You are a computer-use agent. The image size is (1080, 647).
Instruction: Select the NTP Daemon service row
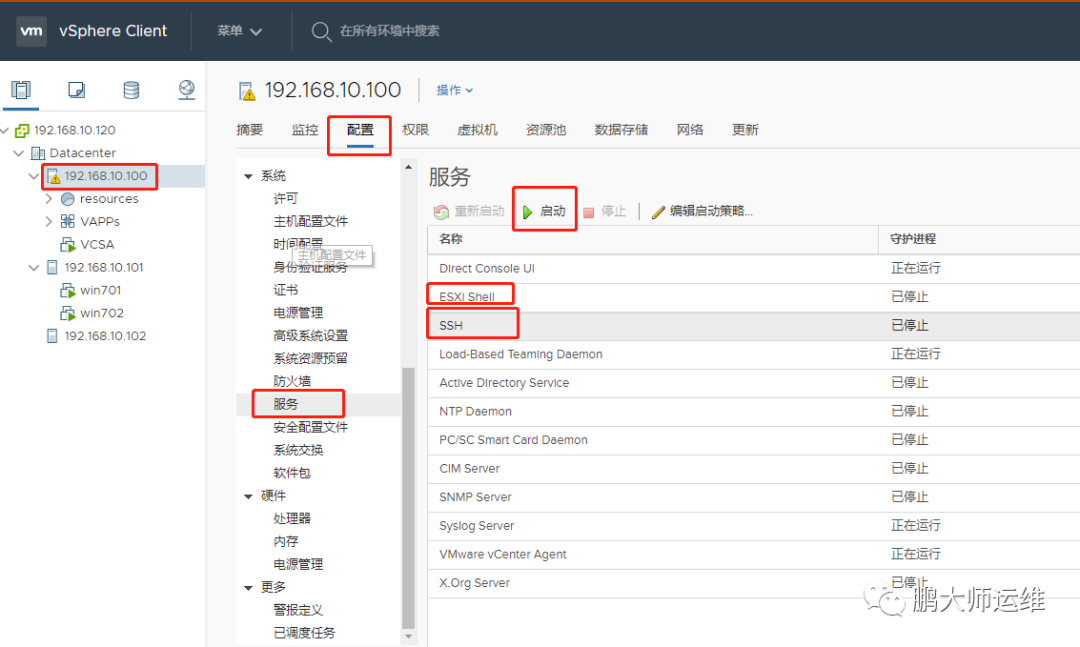pos(754,411)
